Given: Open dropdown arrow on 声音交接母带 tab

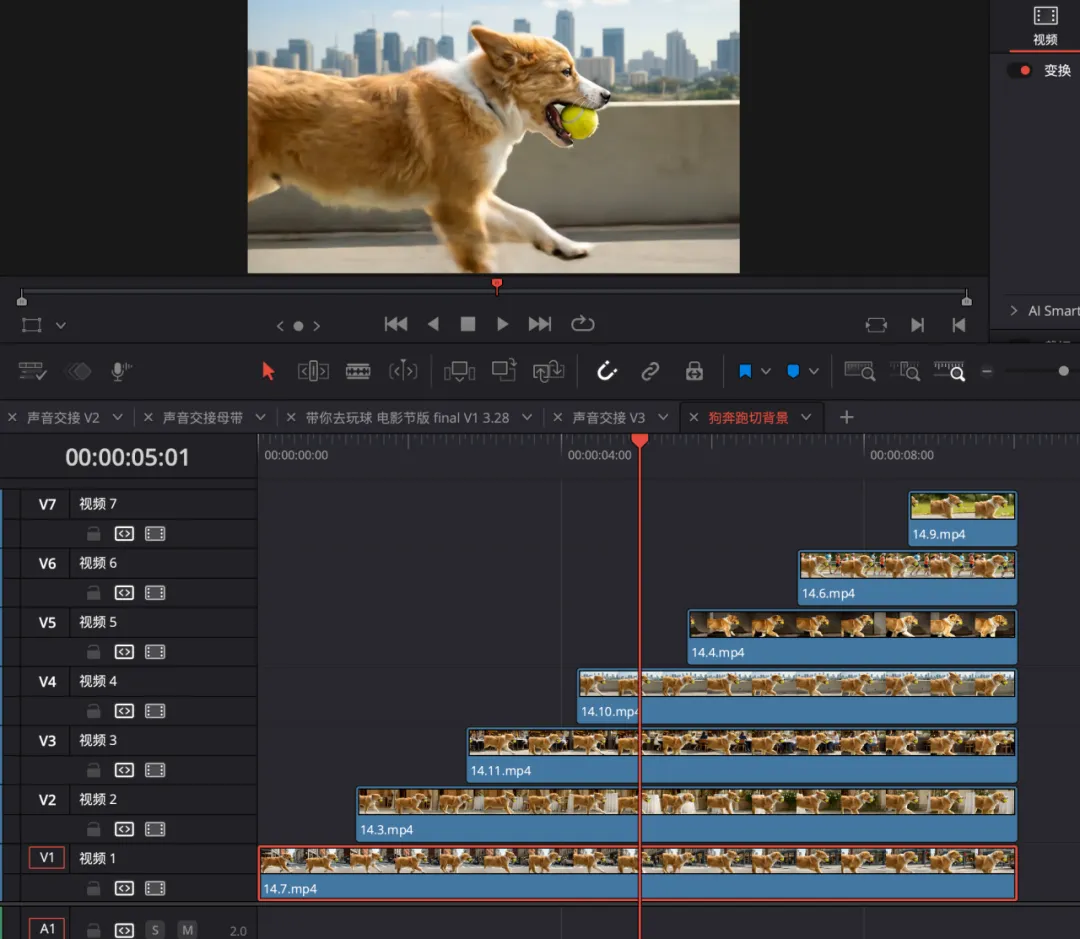Looking at the screenshot, I should (x=261, y=417).
